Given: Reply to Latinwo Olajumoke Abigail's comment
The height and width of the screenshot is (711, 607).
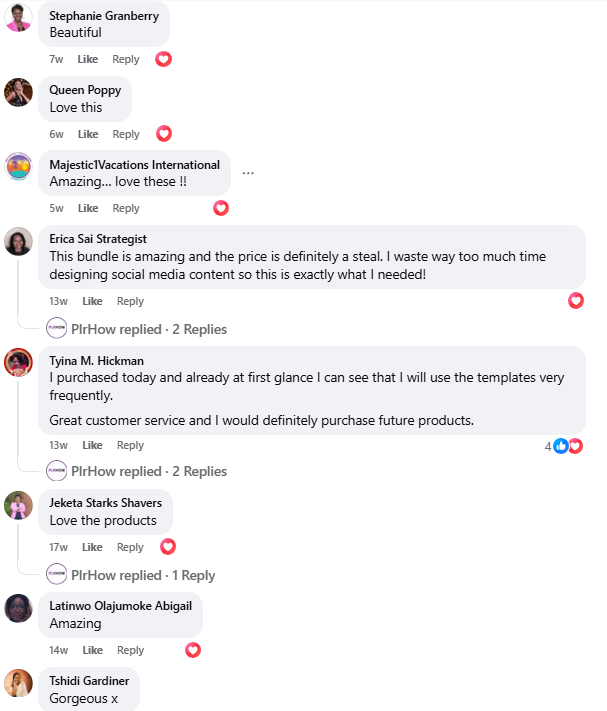Looking at the screenshot, I should 130,651.
